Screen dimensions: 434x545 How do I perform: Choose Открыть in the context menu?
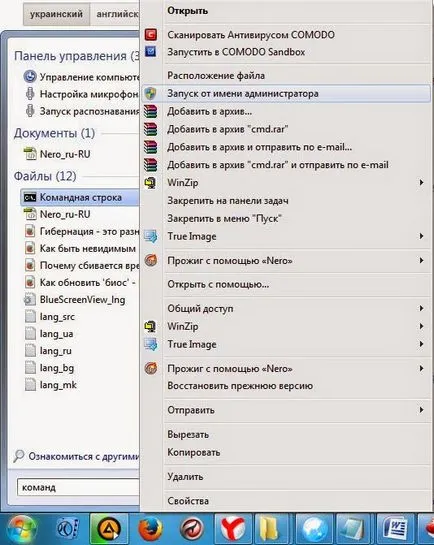tap(286, 11)
